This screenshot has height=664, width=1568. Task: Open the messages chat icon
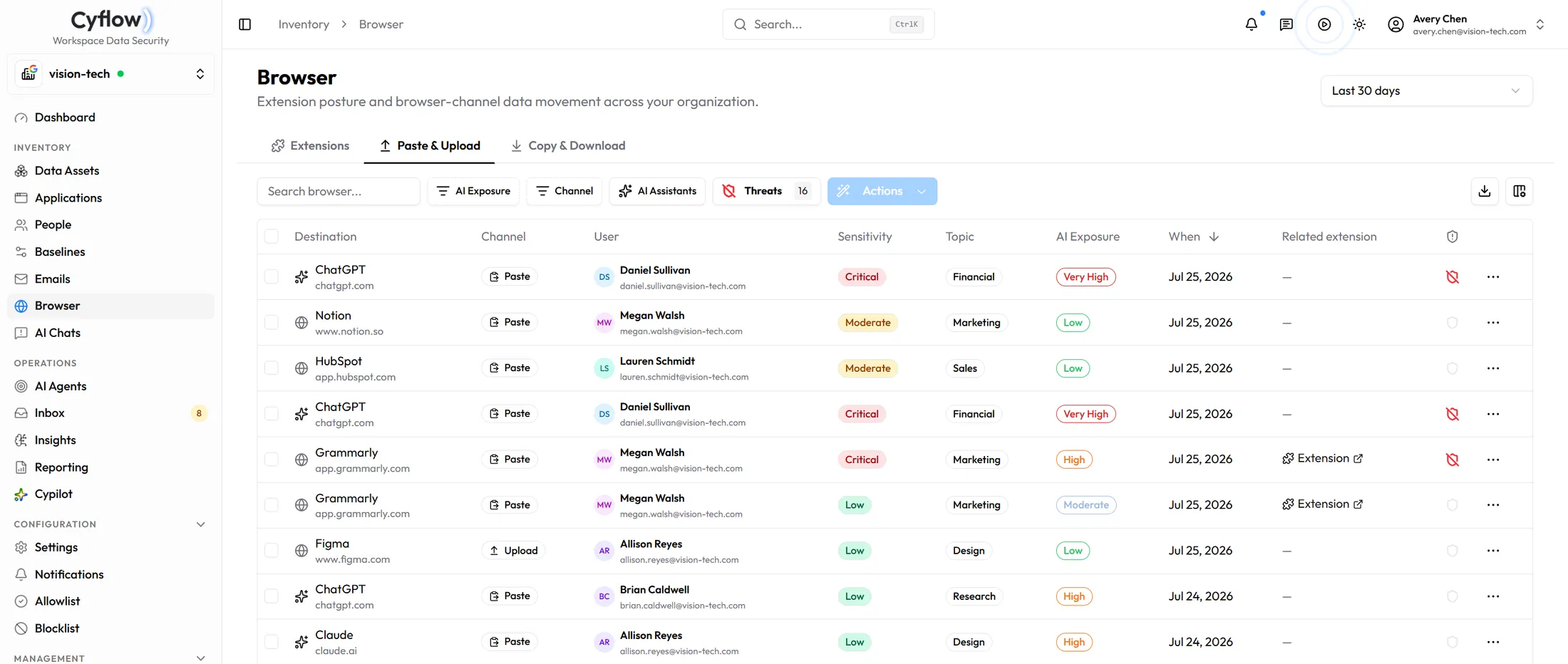point(1286,24)
